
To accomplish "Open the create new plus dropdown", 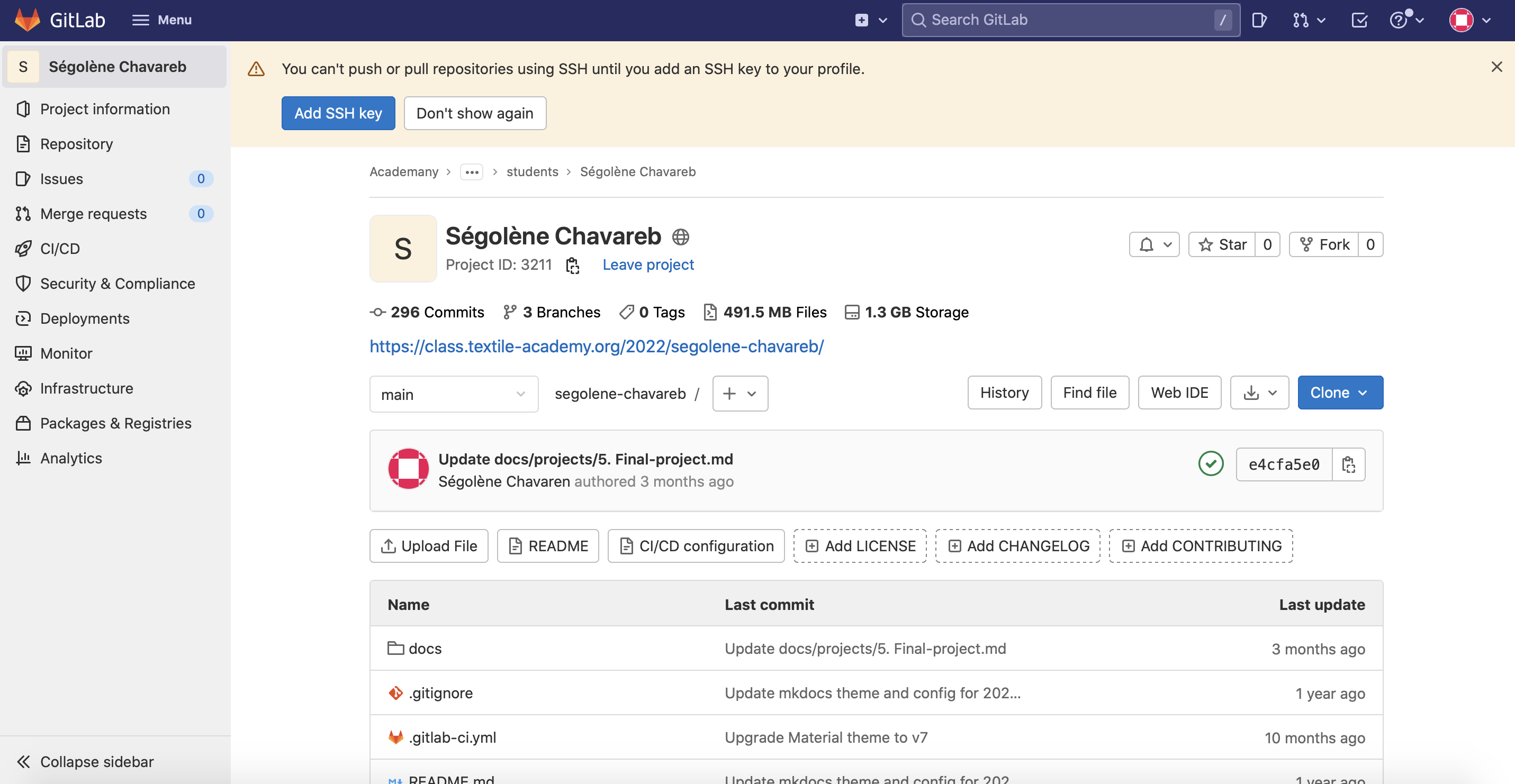I will [871, 20].
